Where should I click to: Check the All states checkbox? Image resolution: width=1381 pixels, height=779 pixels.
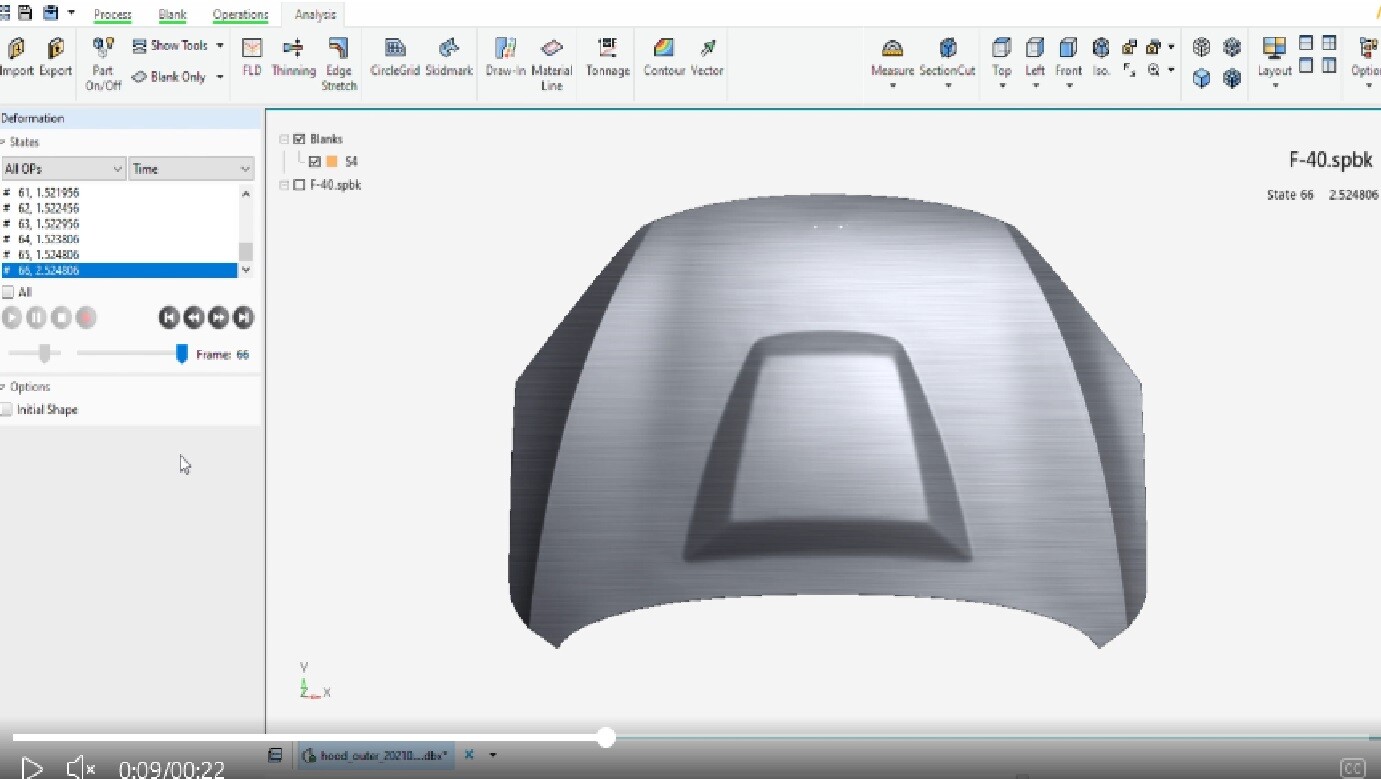click(x=8, y=291)
